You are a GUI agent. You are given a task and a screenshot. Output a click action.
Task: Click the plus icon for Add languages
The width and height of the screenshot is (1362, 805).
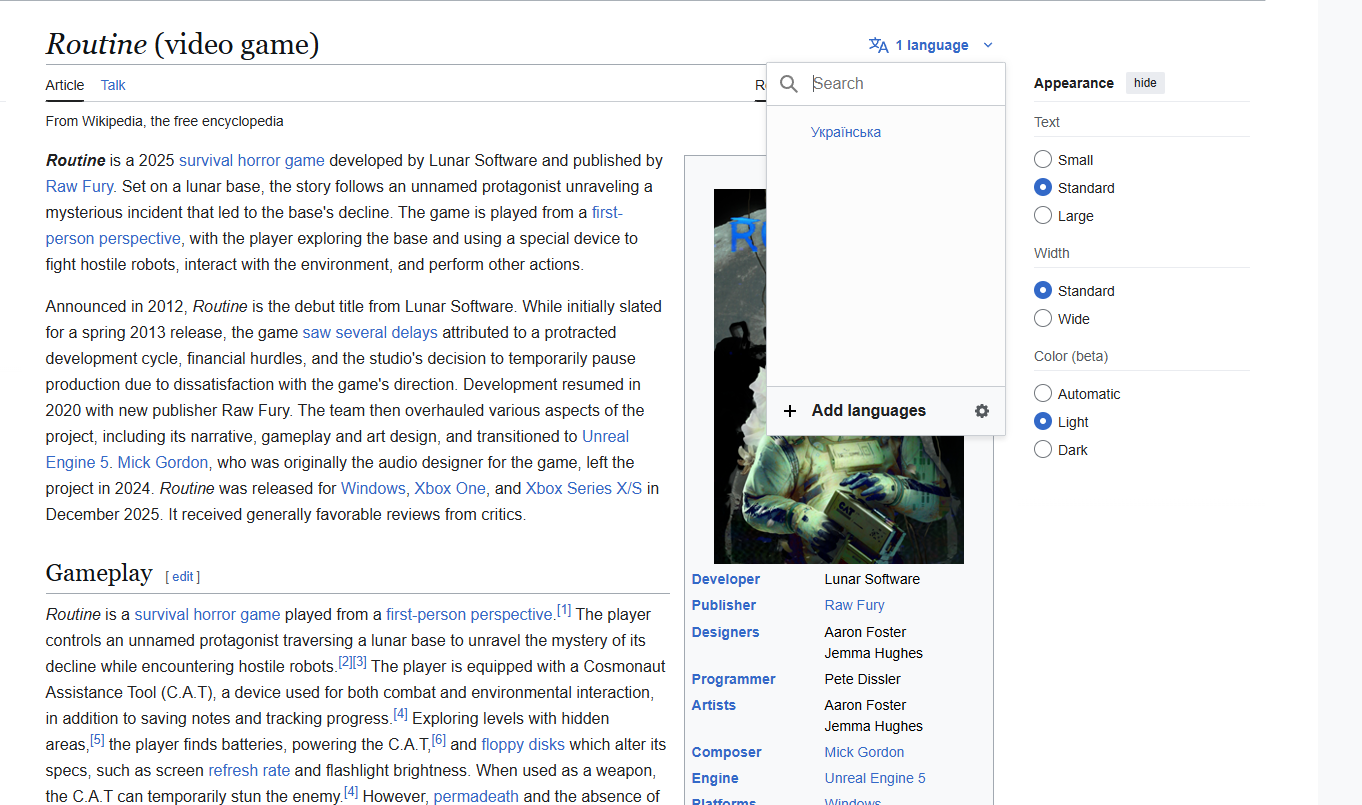point(790,411)
